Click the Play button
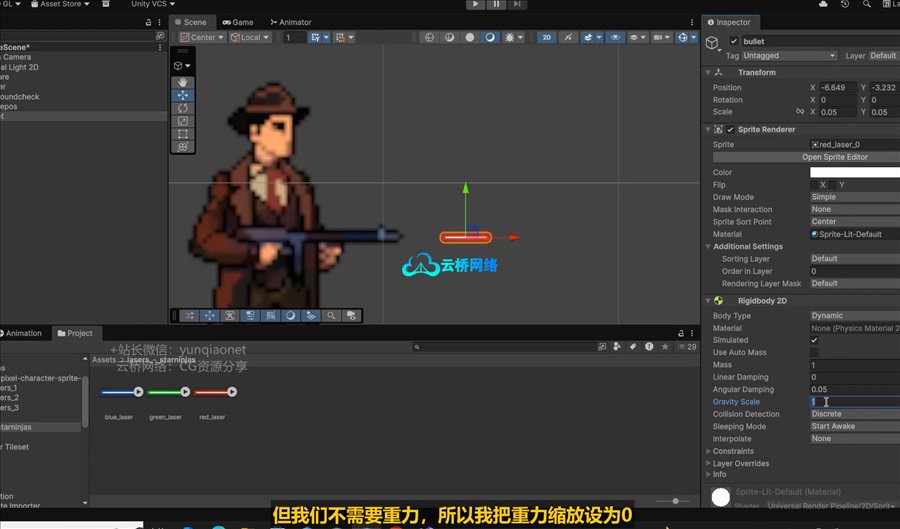The width and height of the screenshot is (900, 529). [476, 5]
